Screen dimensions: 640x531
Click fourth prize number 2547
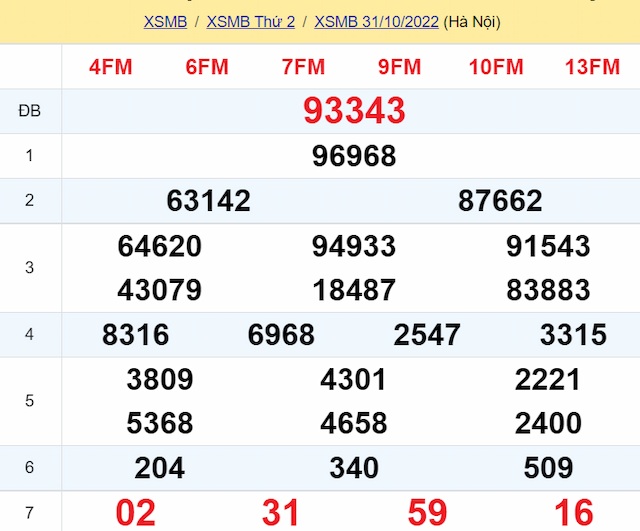coord(427,334)
